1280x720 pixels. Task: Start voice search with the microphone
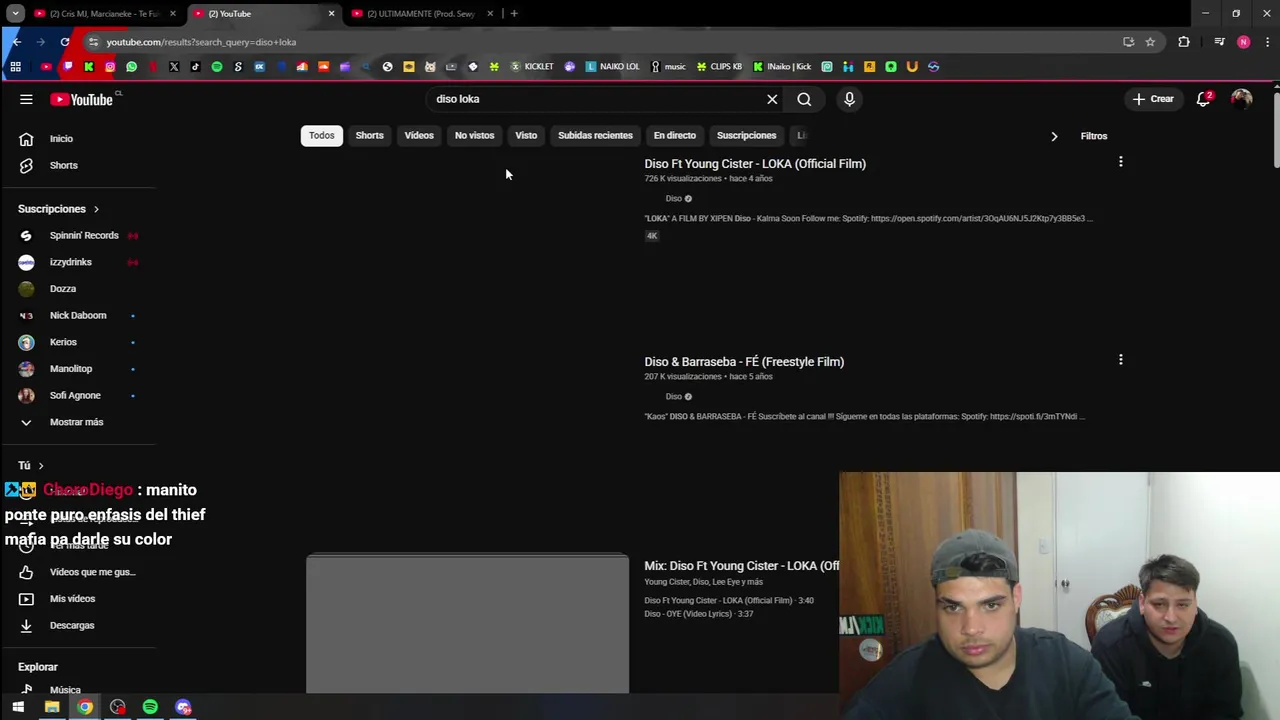click(849, 99)
